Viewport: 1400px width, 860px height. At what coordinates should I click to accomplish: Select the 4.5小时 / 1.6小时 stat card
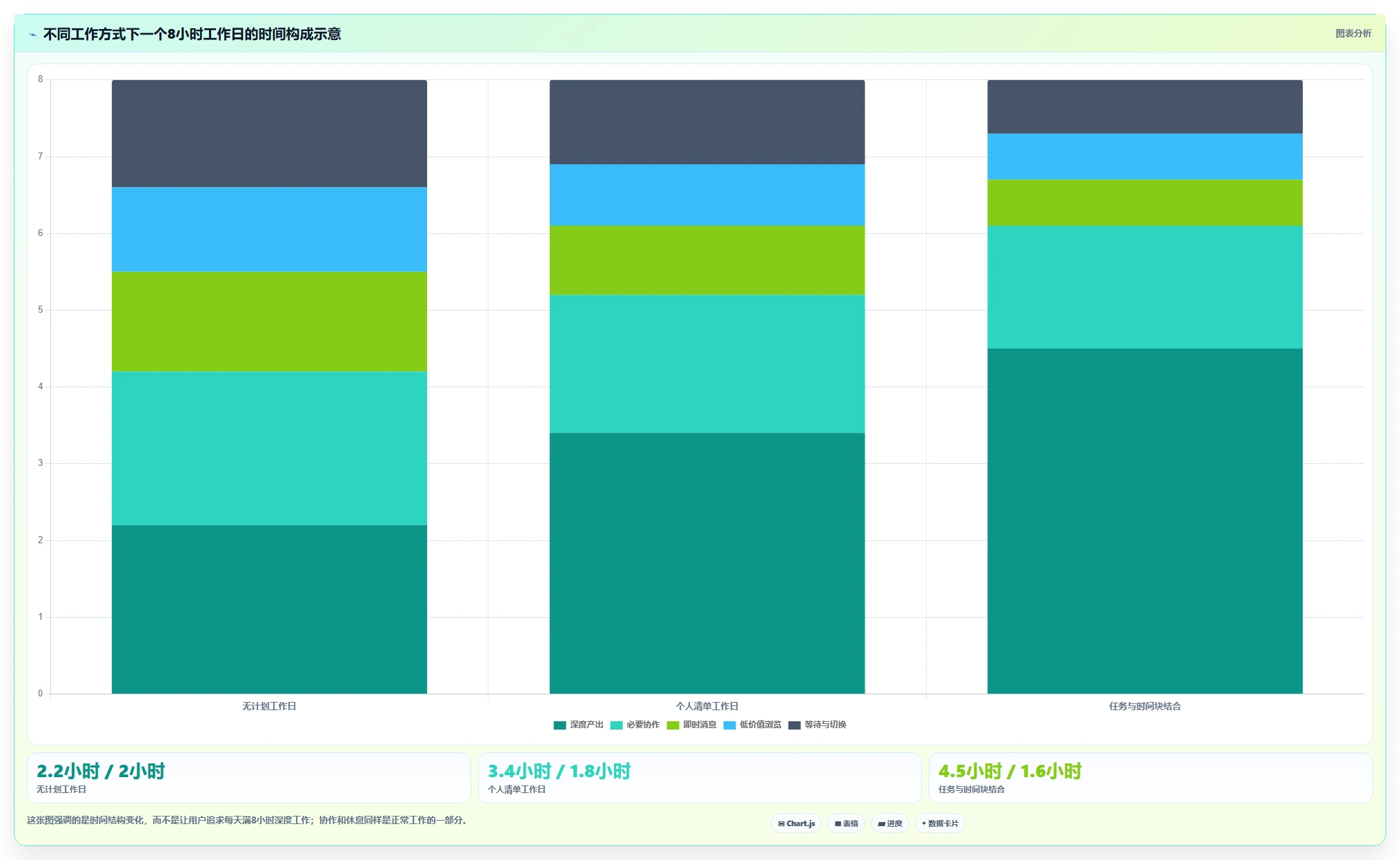(x=1150, y=778)
